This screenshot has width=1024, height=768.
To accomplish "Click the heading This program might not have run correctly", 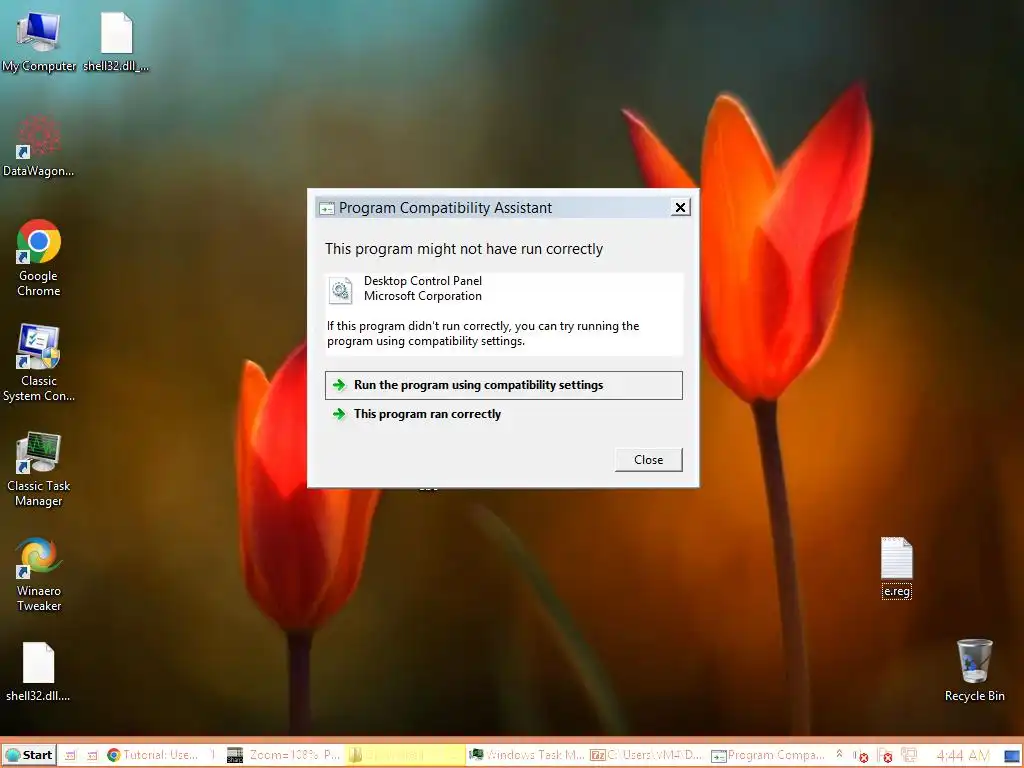I will click(x=464, y=249).
